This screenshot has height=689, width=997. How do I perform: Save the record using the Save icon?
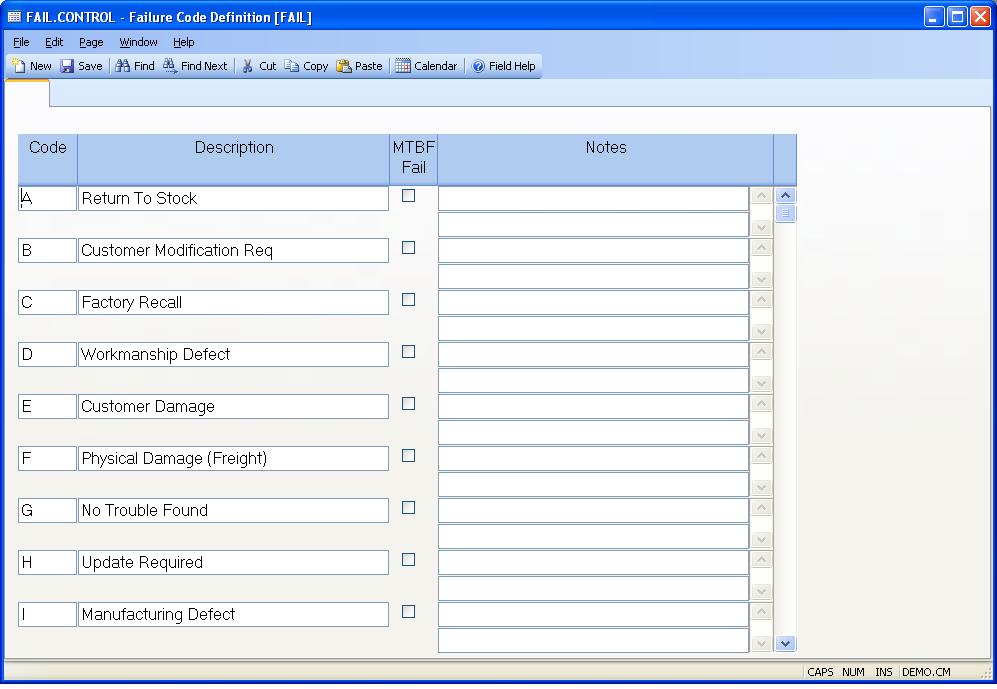pos(67,66)
